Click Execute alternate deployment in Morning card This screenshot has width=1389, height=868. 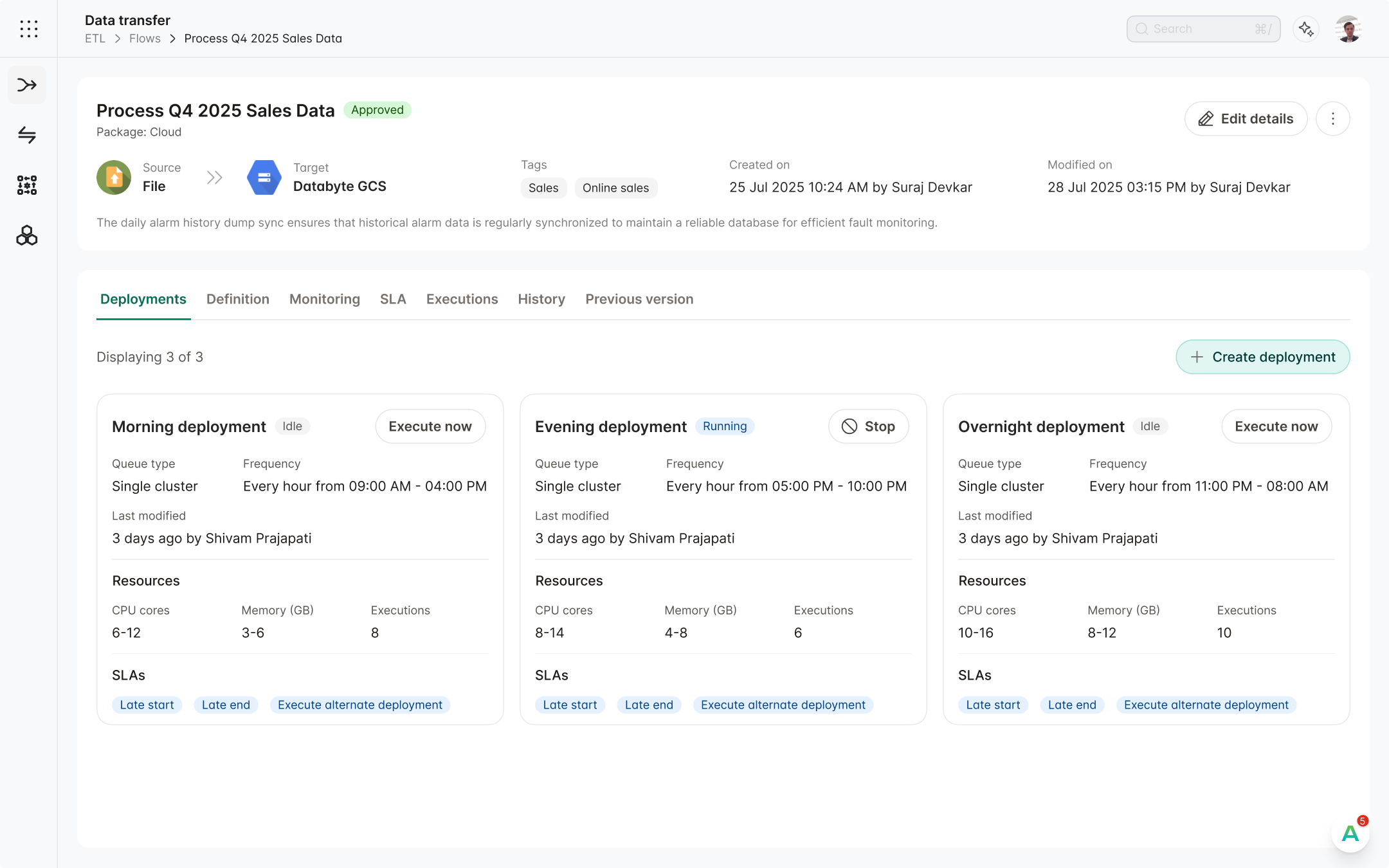tap(360, 705)
